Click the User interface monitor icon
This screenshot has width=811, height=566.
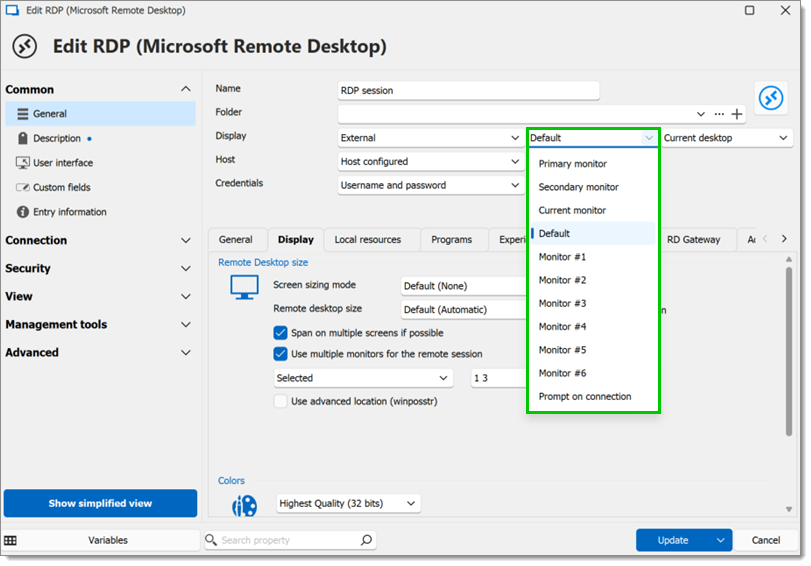coord(22,162)
